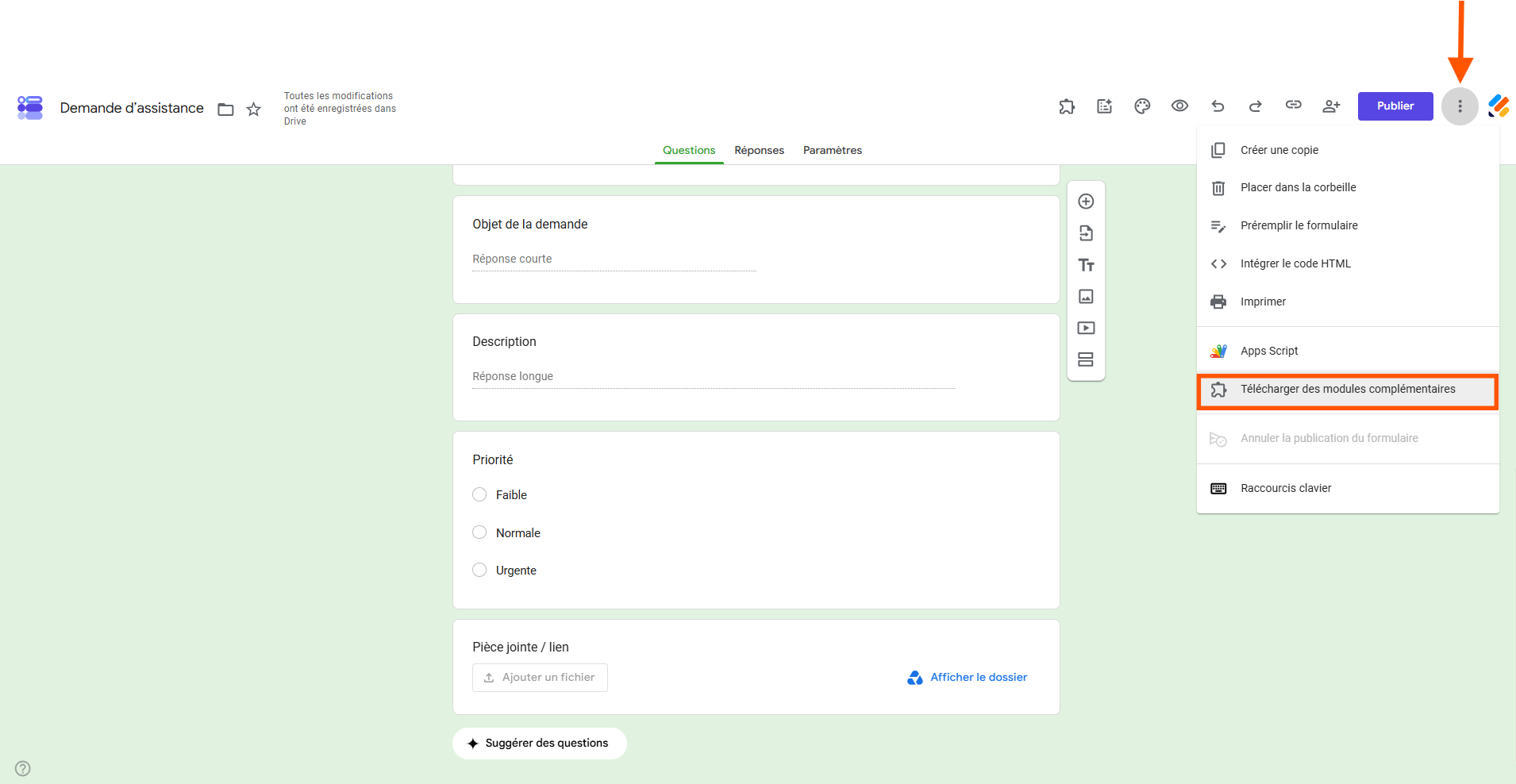
Task: Choose Intégrer le code HTML
Action: pos(1348,264)
